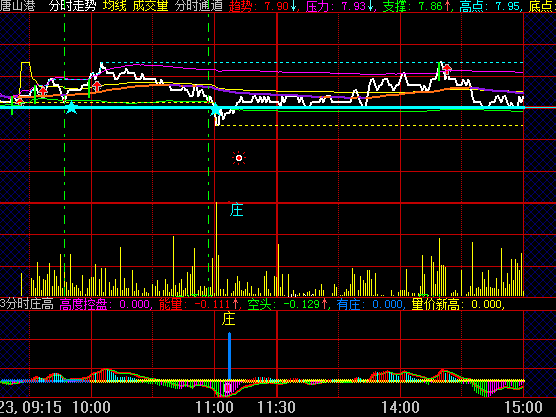Click the 支撑 7.86 reading
Image resolution: width=556 pixels, height=417 pixels.
417,6
